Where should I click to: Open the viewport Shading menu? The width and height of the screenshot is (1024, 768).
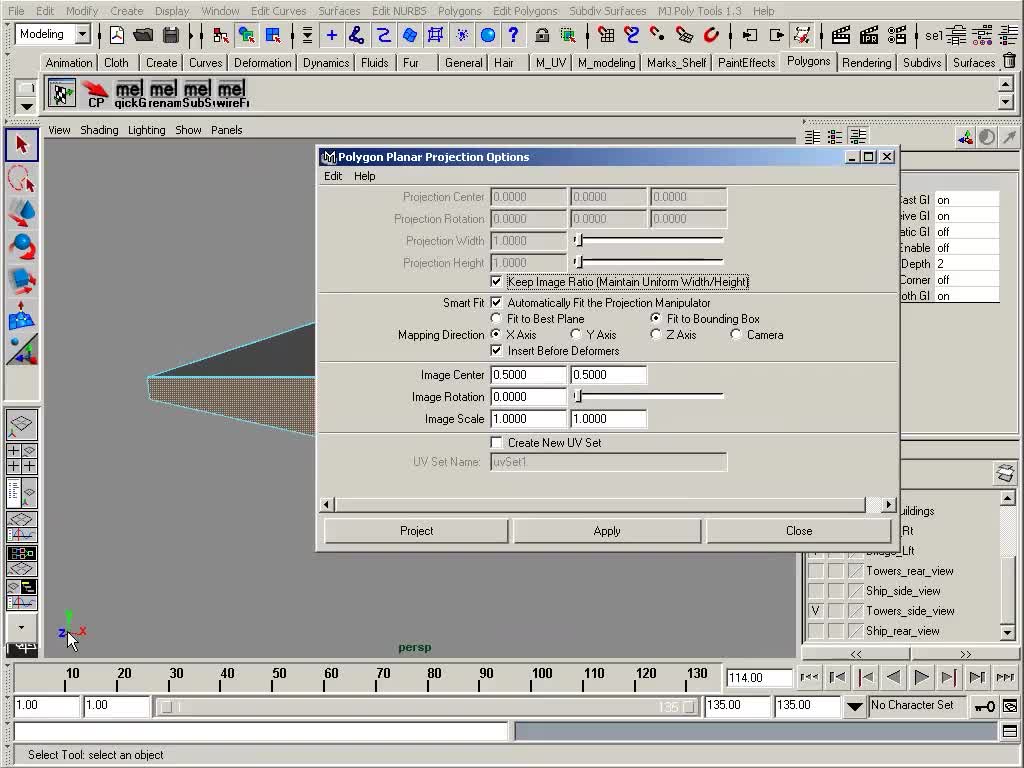(99, 130)
